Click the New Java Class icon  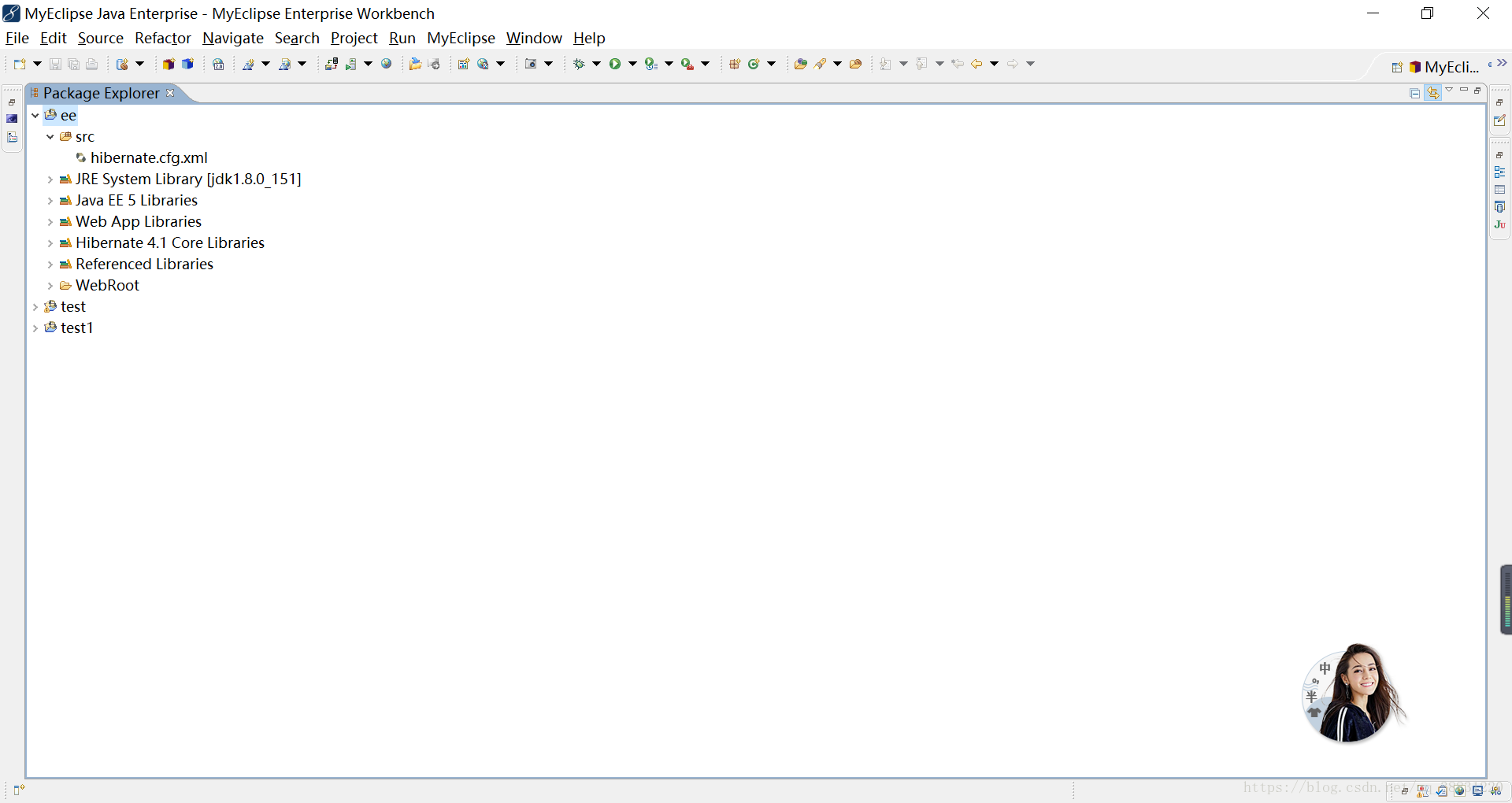pos(754,64)
